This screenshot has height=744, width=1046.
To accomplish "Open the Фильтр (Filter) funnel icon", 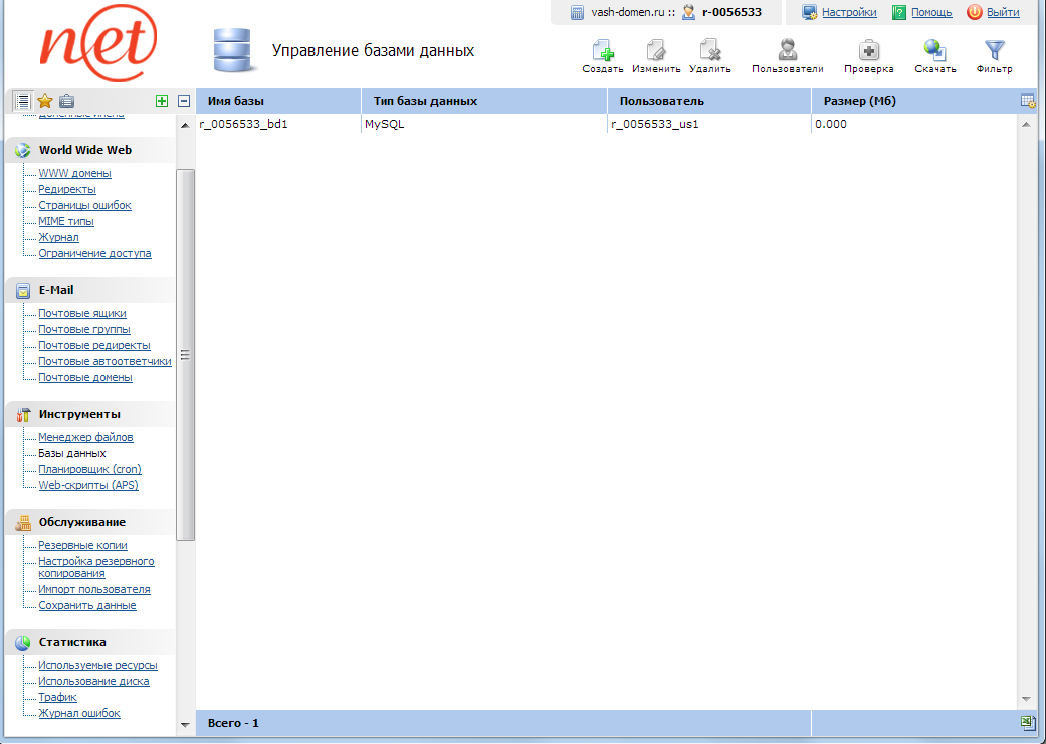I will 994,52.
